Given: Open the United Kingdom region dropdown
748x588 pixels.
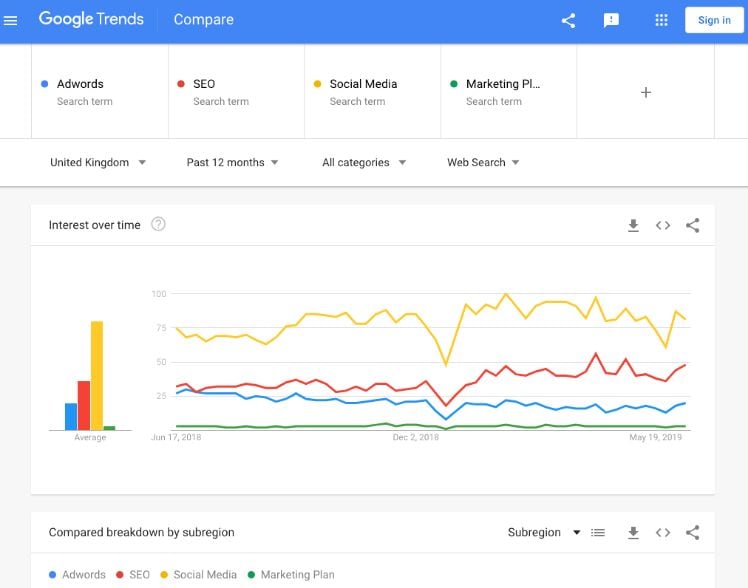Looking at the screenshot, I should click(98, 163).
